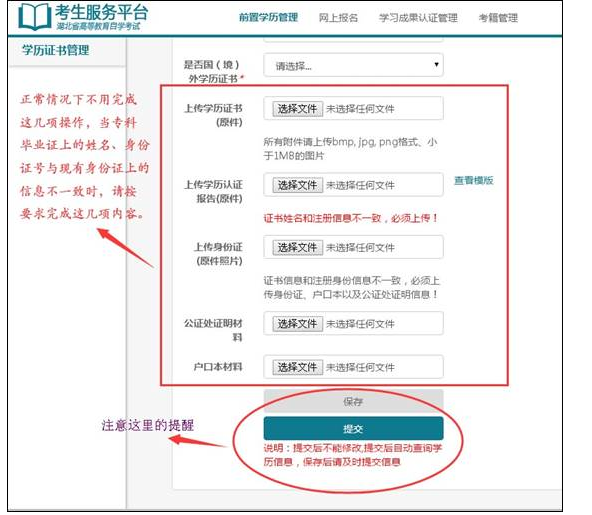Select 学历证书管理 in the left sidebar
592x515 pixels.
(x=56, y=50)
